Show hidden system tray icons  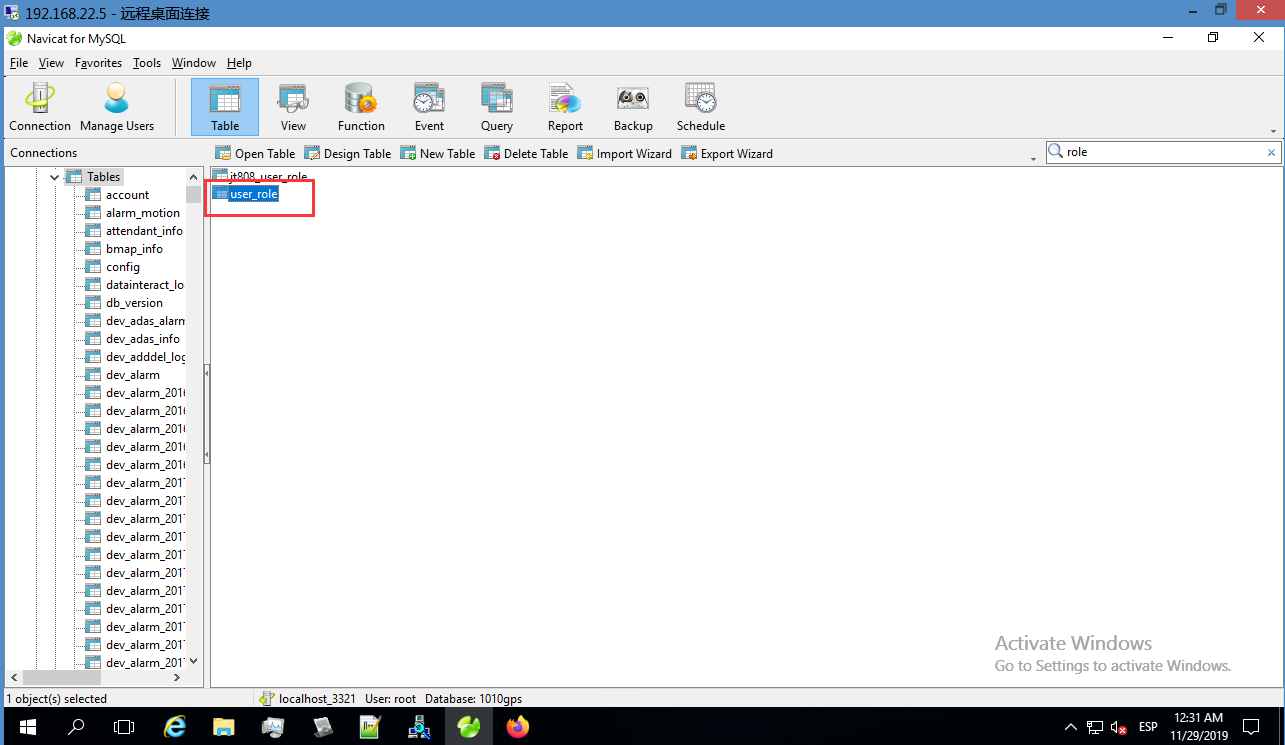(x=1071, y=727)
